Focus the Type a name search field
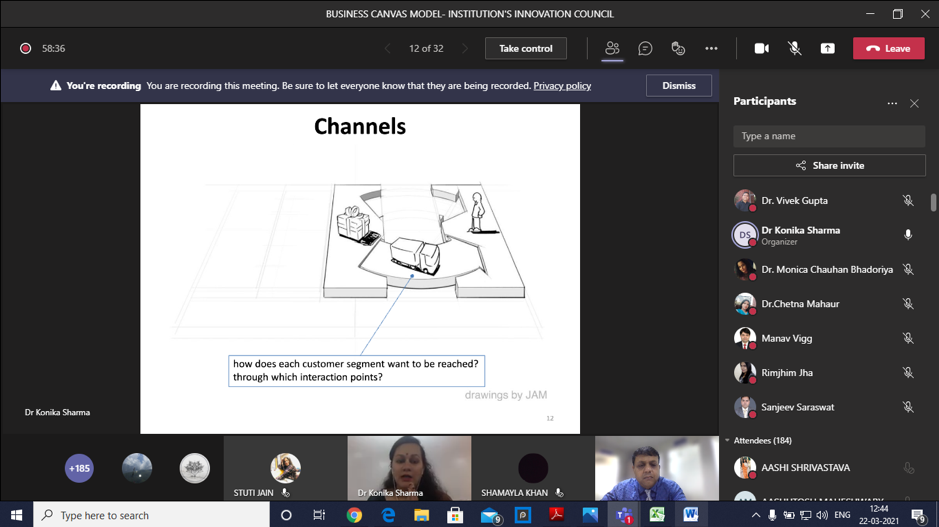The image size is (939, 527). click(x=829, y=136)
